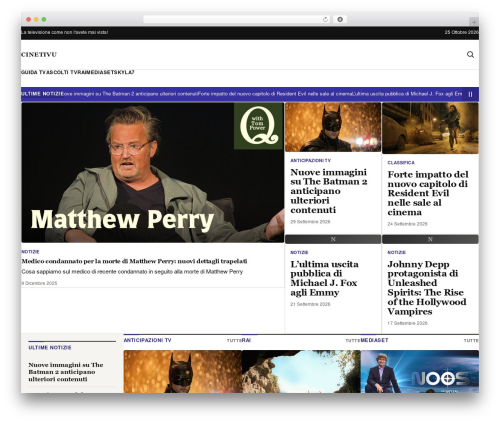
Task: Click the ULTIME NOTIZIE label in the ticker
Action: [x=42, y=94]
